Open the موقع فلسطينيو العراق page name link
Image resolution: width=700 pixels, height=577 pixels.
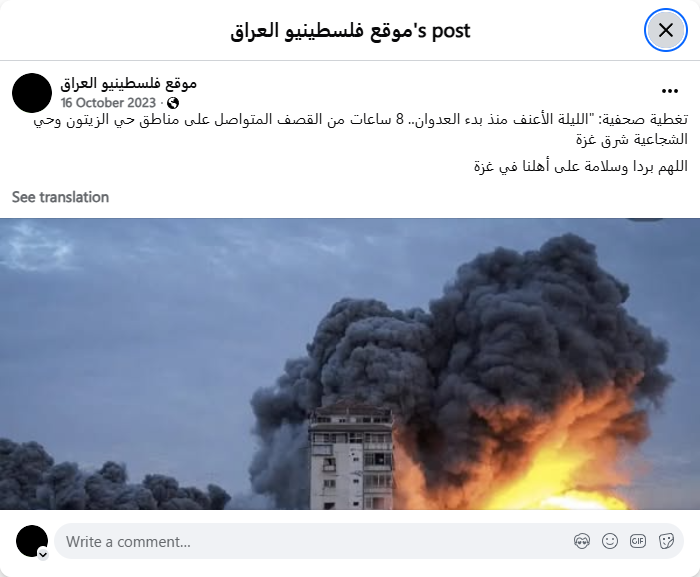pyautogui.click(x=129, y=84)
